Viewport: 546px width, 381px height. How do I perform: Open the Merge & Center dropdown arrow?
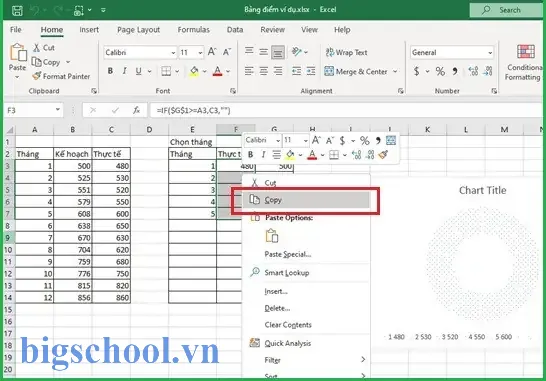coord(395,71)
